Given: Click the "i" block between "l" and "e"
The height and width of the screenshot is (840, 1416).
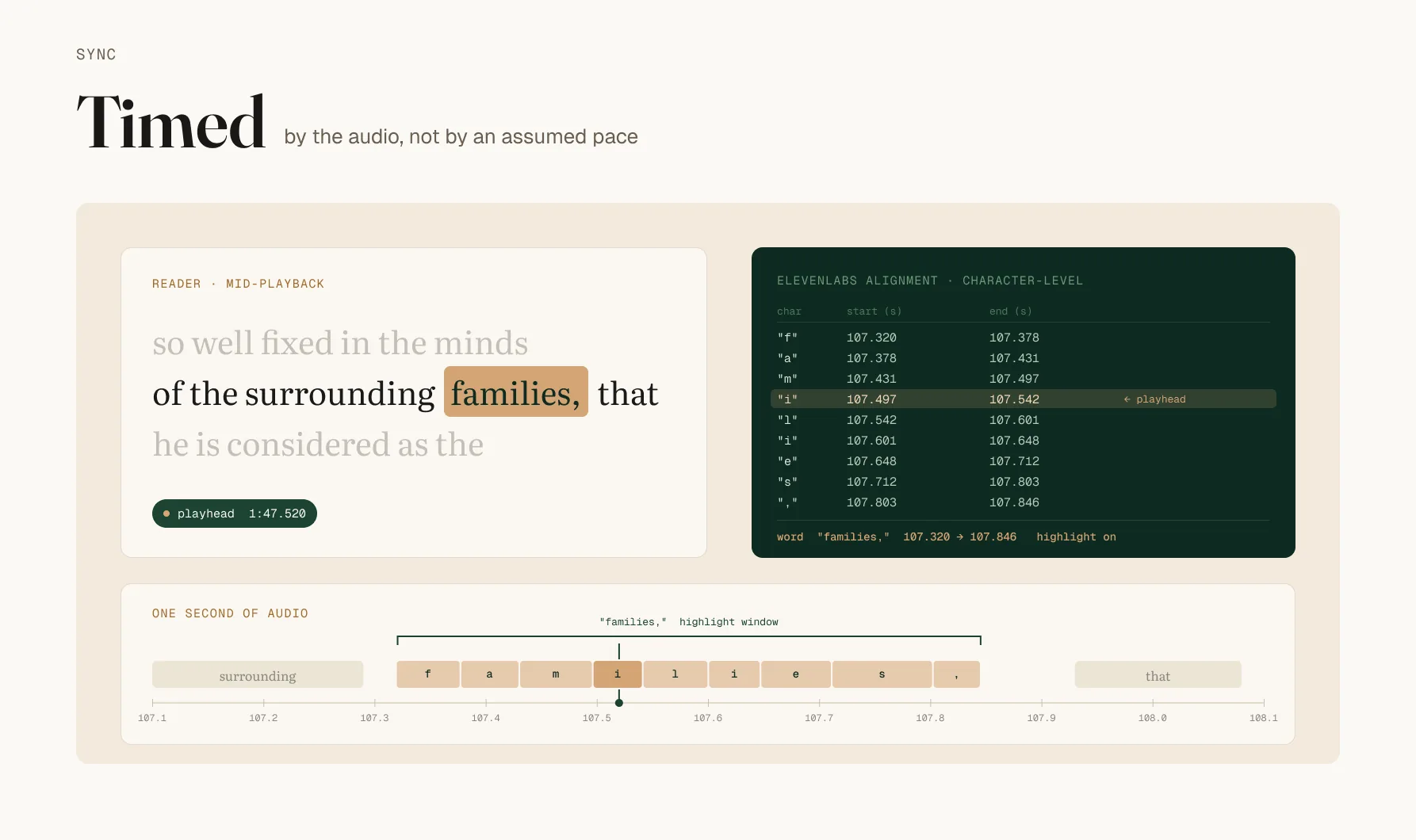Looking at the screenshot, I should coord(734,674).
